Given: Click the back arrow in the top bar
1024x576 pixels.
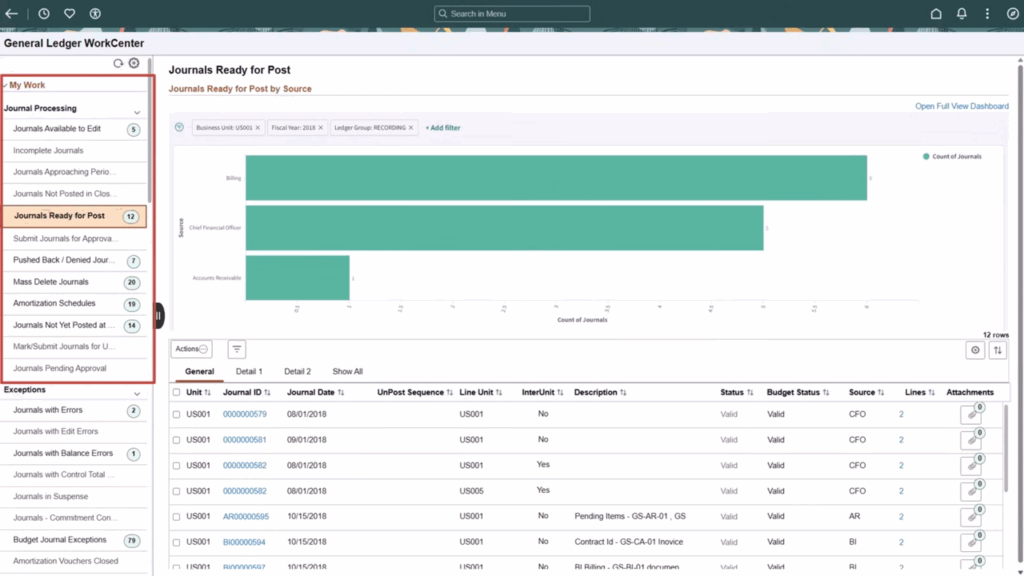Looking at the screenshot, I should tap(12, 14).
